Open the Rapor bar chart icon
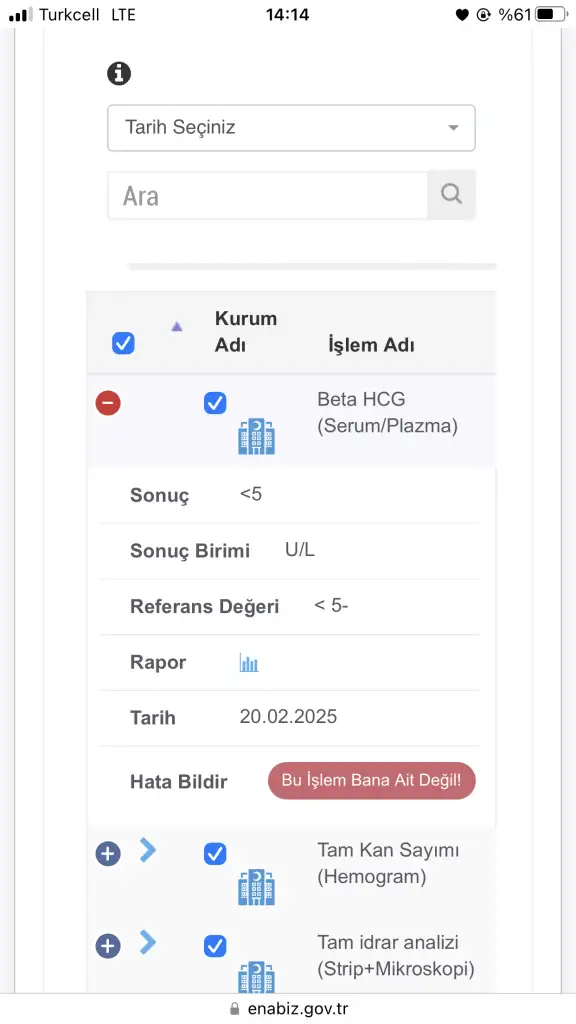The height and width of the screenshot is (1024, 576). tap(249, 663)
